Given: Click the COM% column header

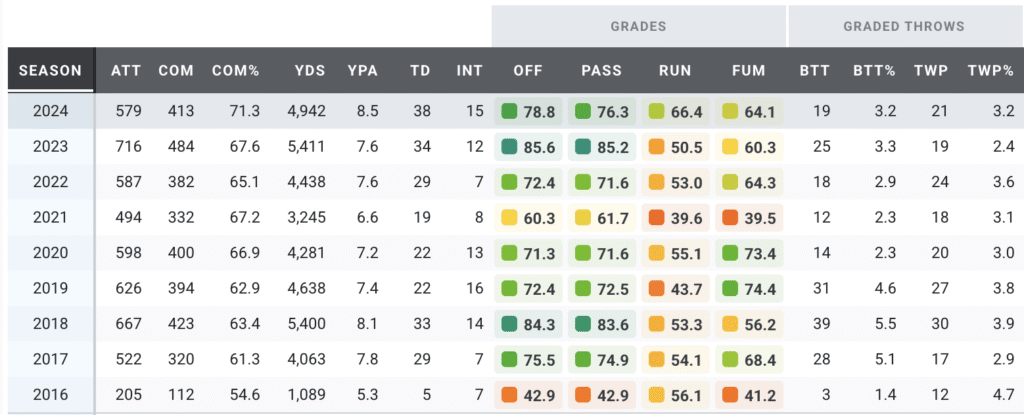Looking at the screenshot, I should tap(235, 72).
